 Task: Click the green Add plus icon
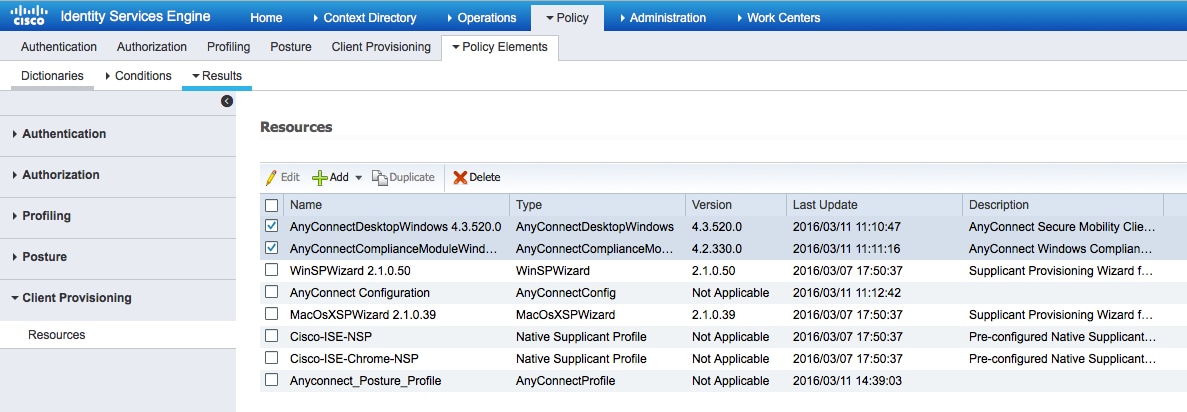point(319,177)
